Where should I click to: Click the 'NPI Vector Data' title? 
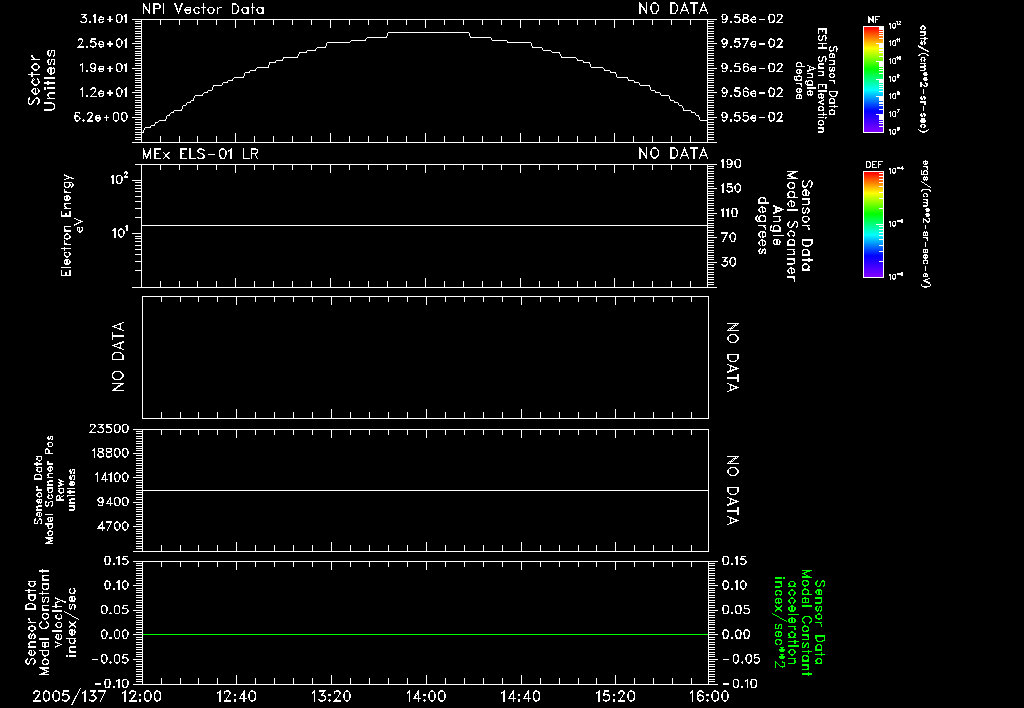click(203, 9)
